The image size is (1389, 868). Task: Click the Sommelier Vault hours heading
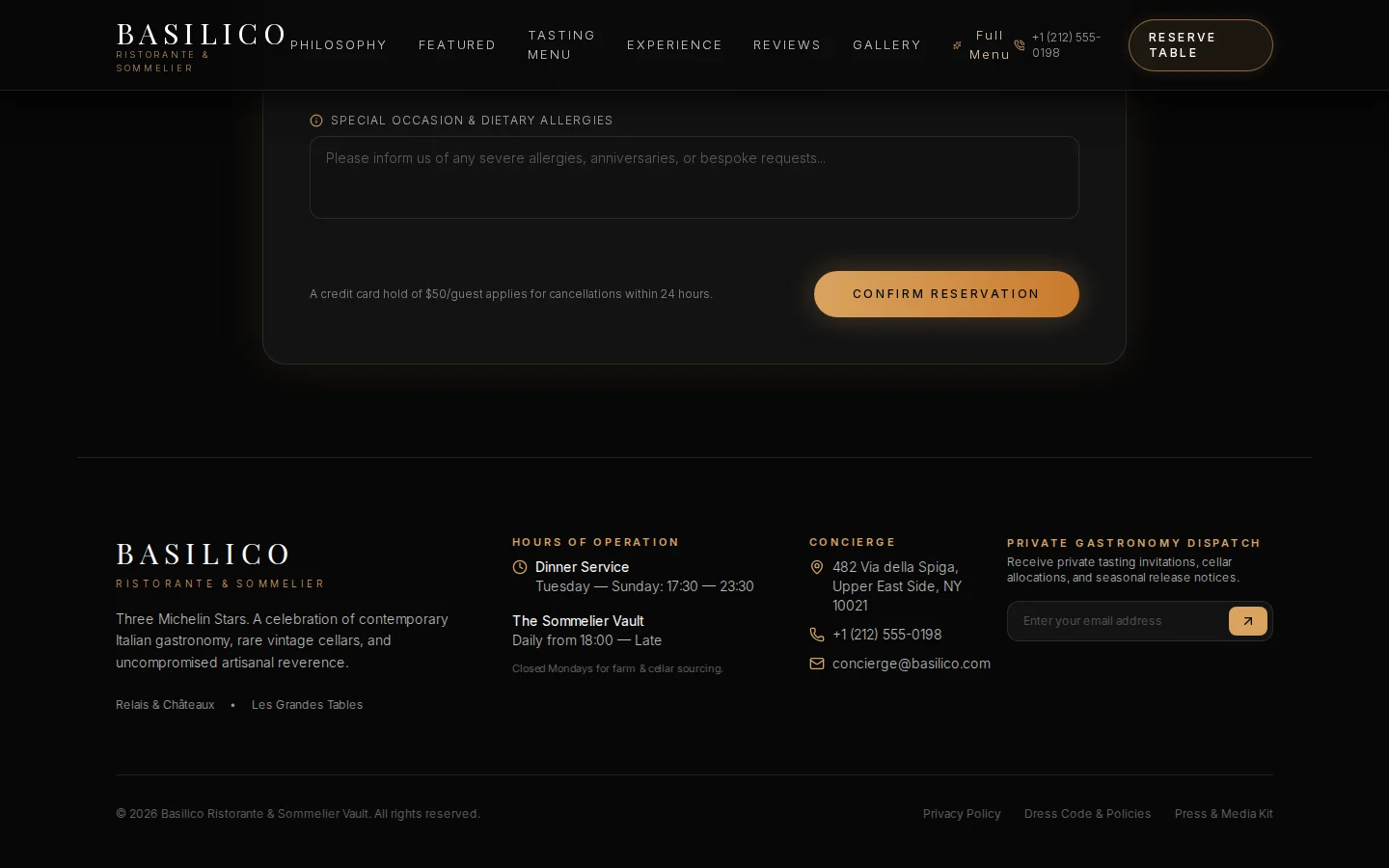(x=578, y=621)
